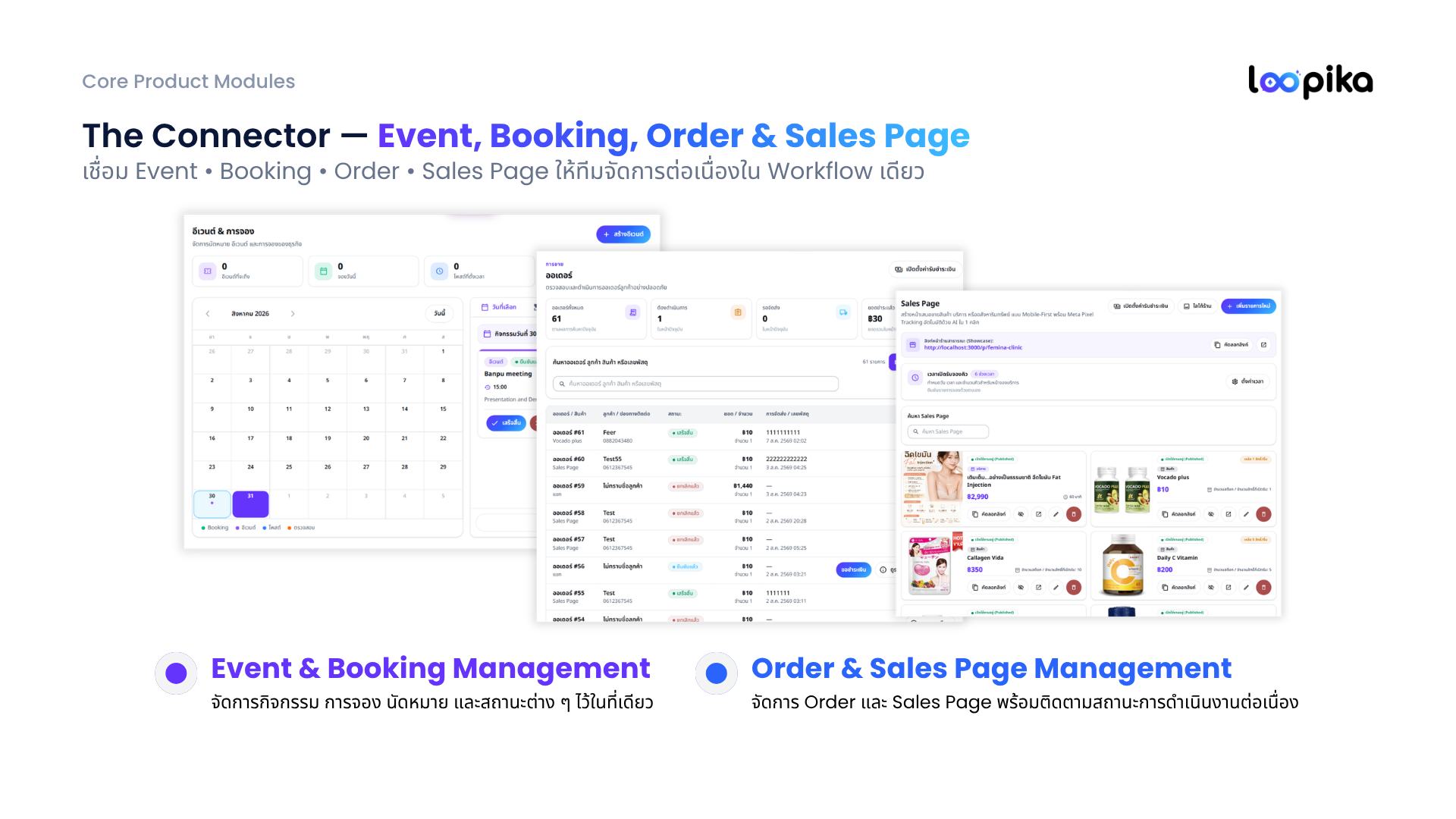Viewport: 1456px width, 819px height.
Task: Click the Daily C Vitamin product thumbnail
Action: [1122, 566]
